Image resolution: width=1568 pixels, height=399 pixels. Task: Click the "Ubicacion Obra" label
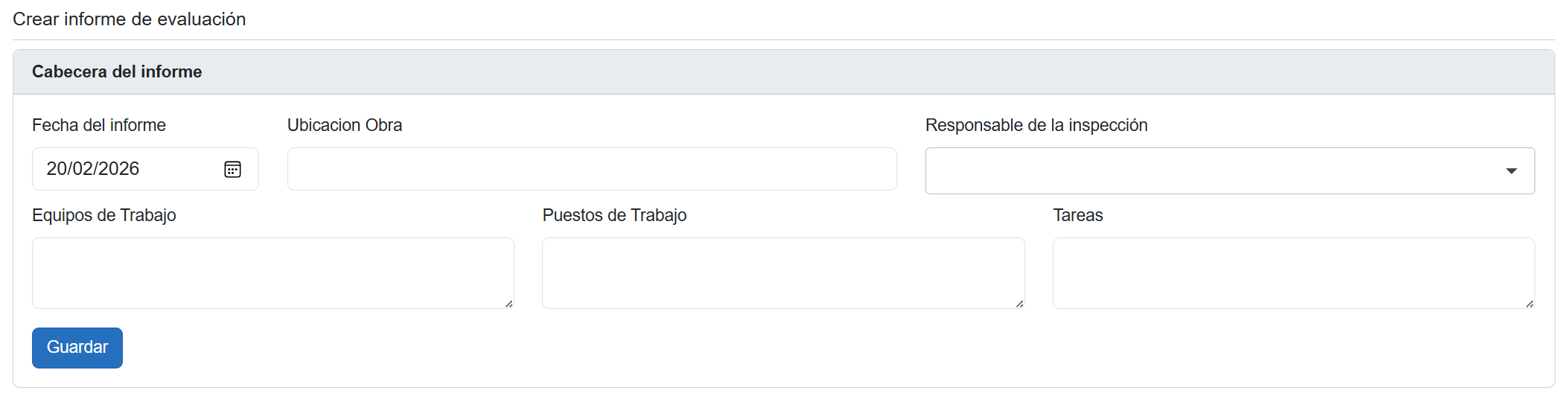tap(345, 125)
